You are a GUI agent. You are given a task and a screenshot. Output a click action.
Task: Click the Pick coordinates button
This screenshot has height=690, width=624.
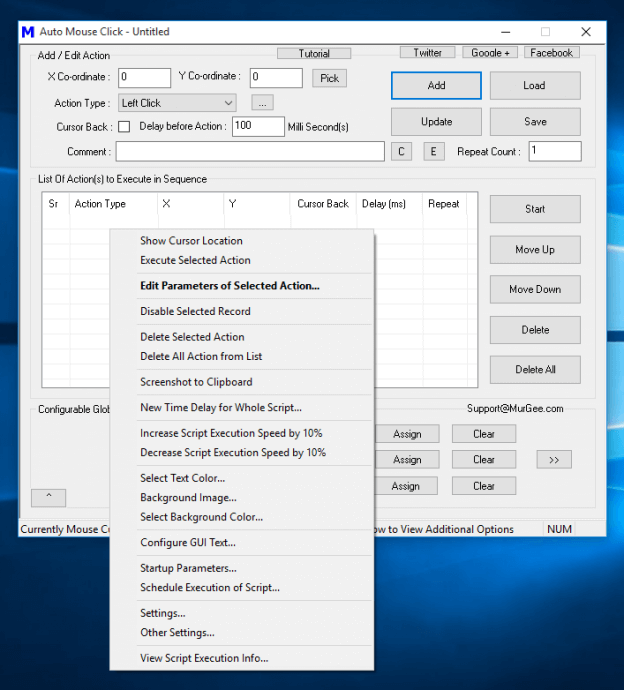tap(330, 78)
